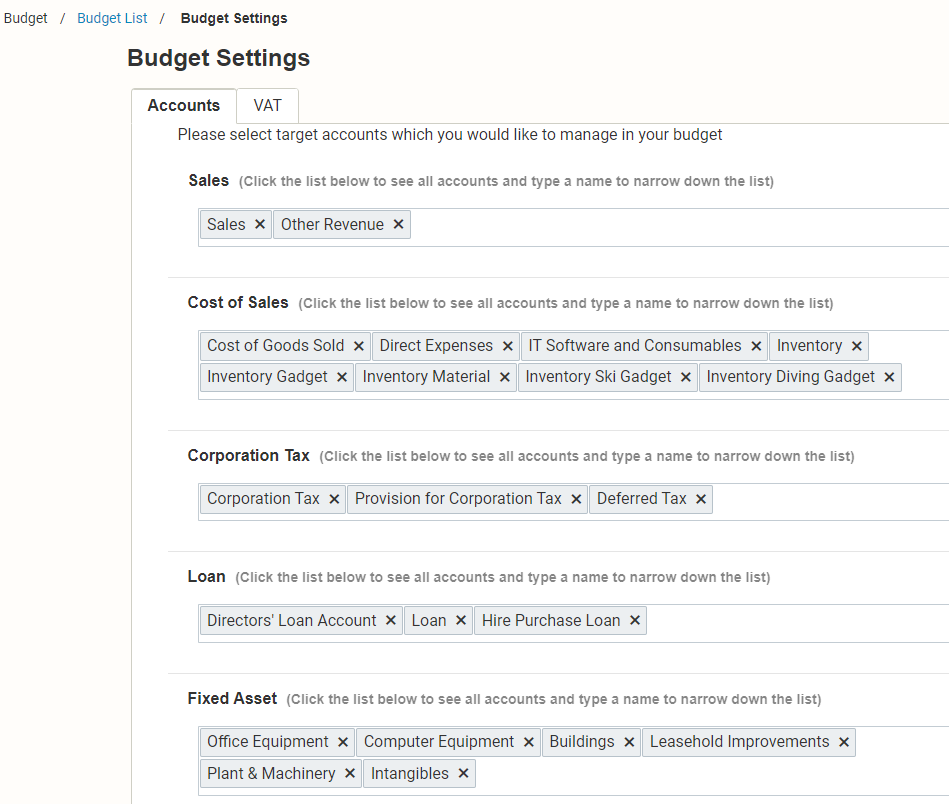Open the Corporation Tax accounts list
Screen dimensions: 949x804
click(829, 502)
